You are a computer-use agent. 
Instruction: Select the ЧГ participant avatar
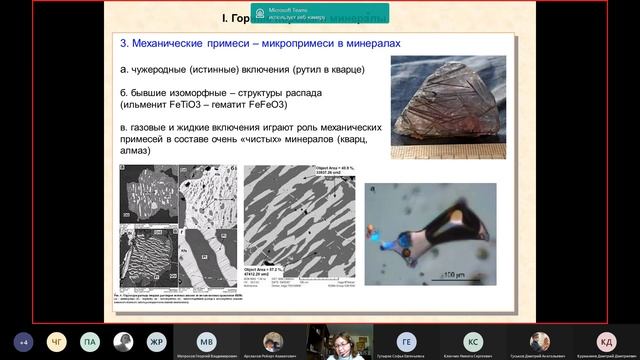pyautogui.click(x=56, y=342)
